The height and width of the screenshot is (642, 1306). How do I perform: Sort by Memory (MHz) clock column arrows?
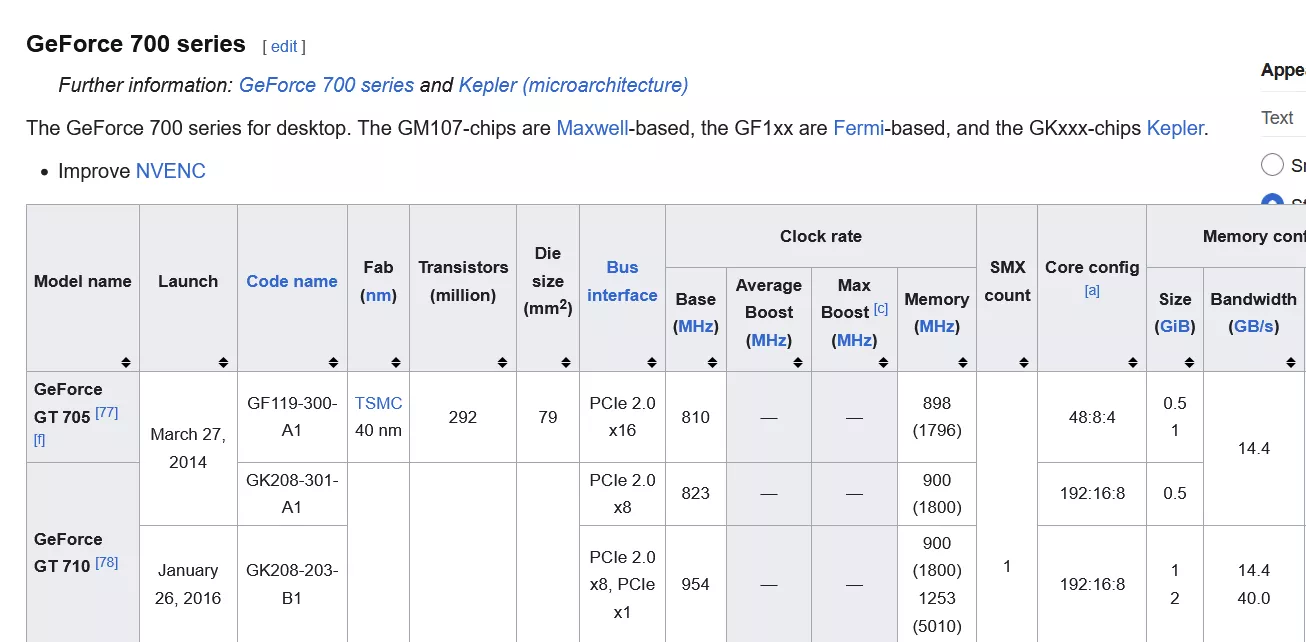pyautogui.click(x=963, y=362)
